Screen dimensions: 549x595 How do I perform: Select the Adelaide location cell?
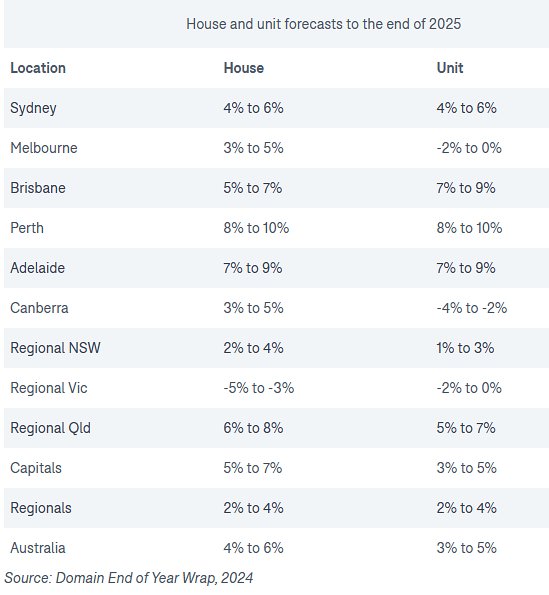pyautogui.click(x=38, y=268)
